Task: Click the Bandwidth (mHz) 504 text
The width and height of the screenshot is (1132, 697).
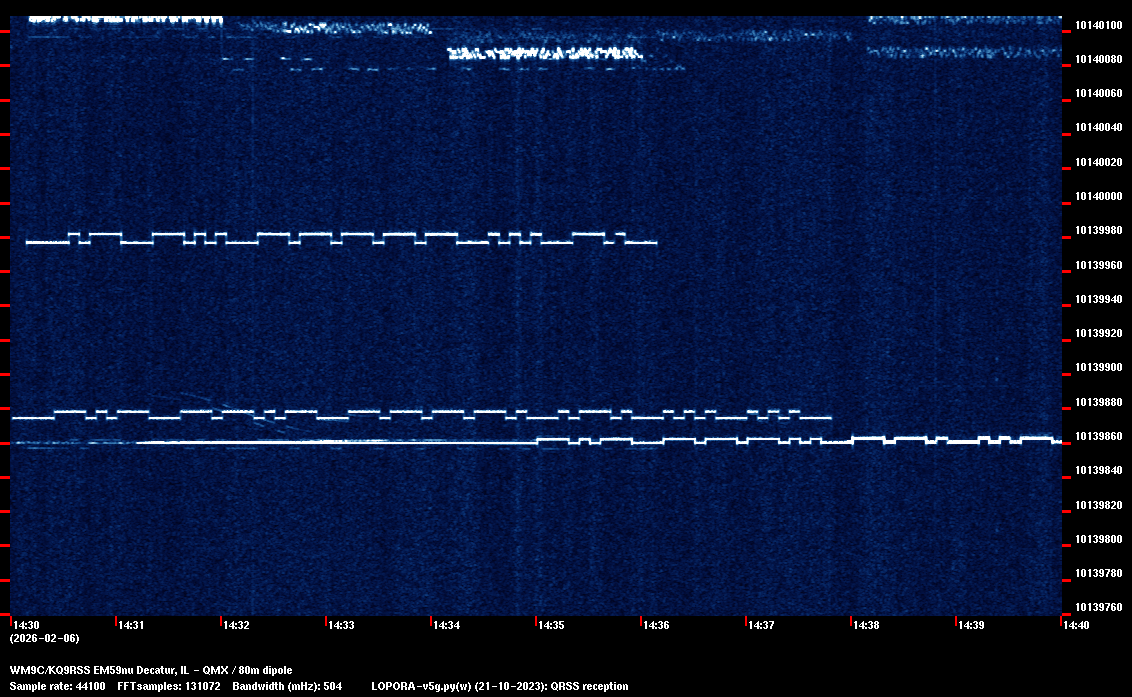Action: click(286, 686)
